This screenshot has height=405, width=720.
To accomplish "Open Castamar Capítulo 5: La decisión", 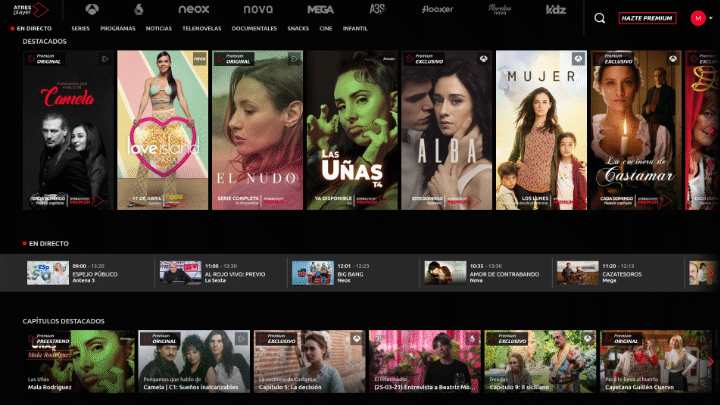I will (x=309, y=361).
